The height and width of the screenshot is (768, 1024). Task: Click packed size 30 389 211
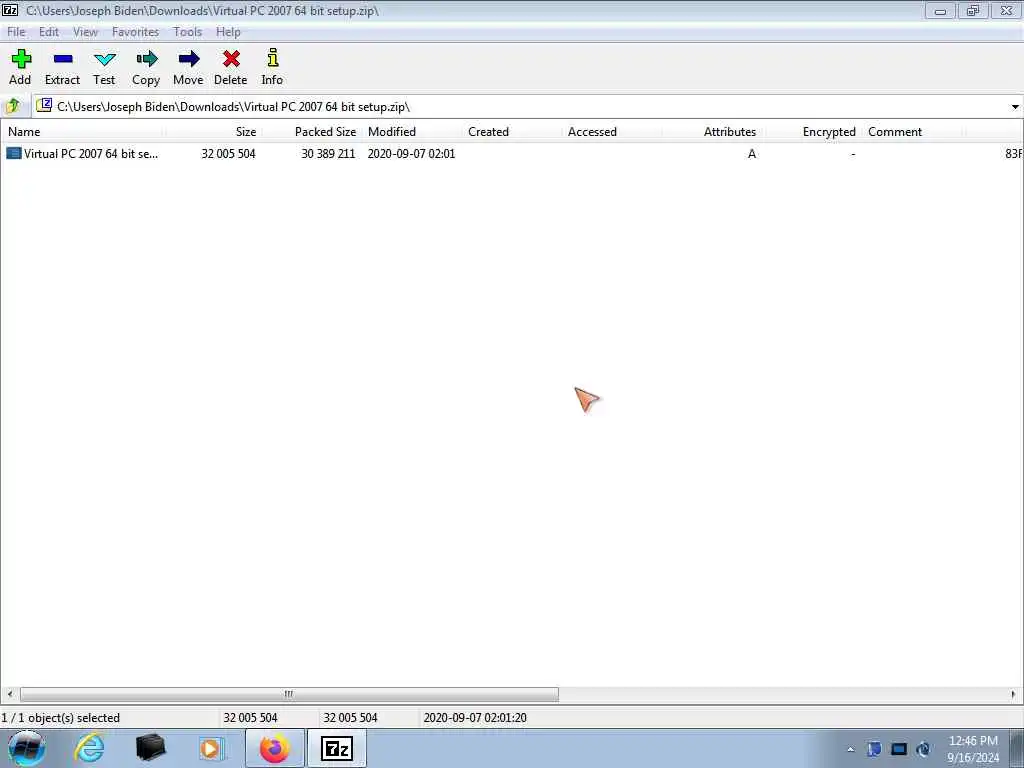click(x=328, y=153)
